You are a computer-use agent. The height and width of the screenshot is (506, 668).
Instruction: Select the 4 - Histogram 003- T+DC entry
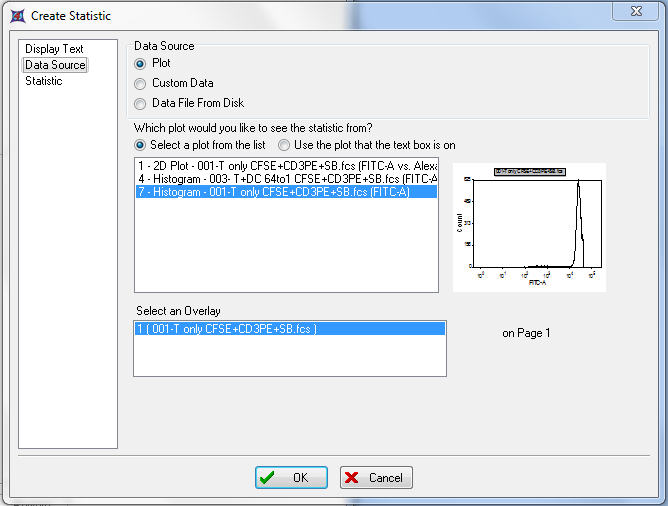point(287,179)
